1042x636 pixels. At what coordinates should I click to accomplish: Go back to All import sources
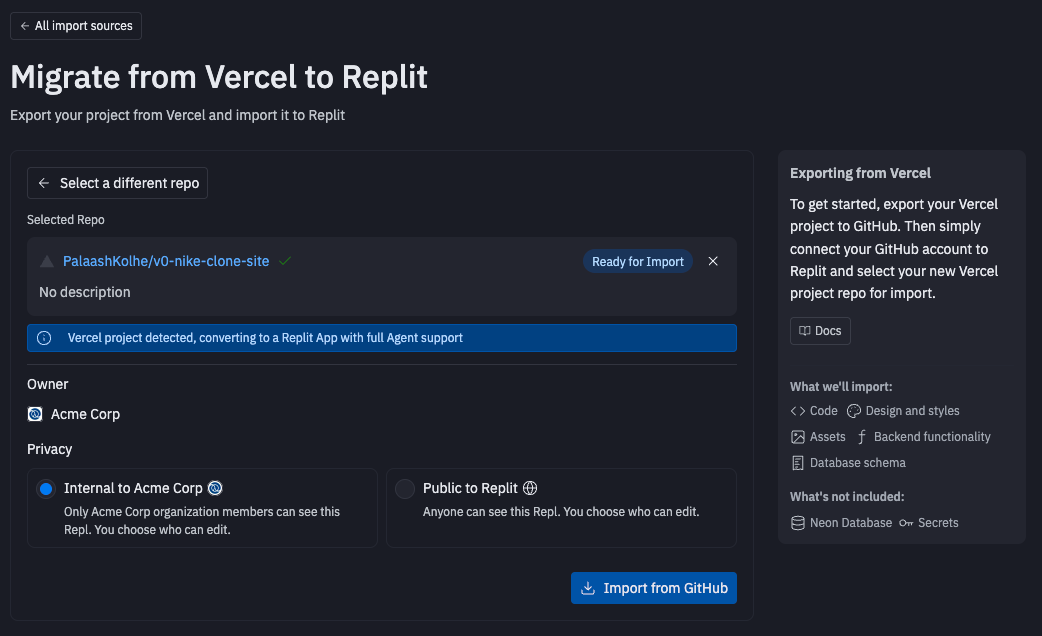click(x=76, y=26)
